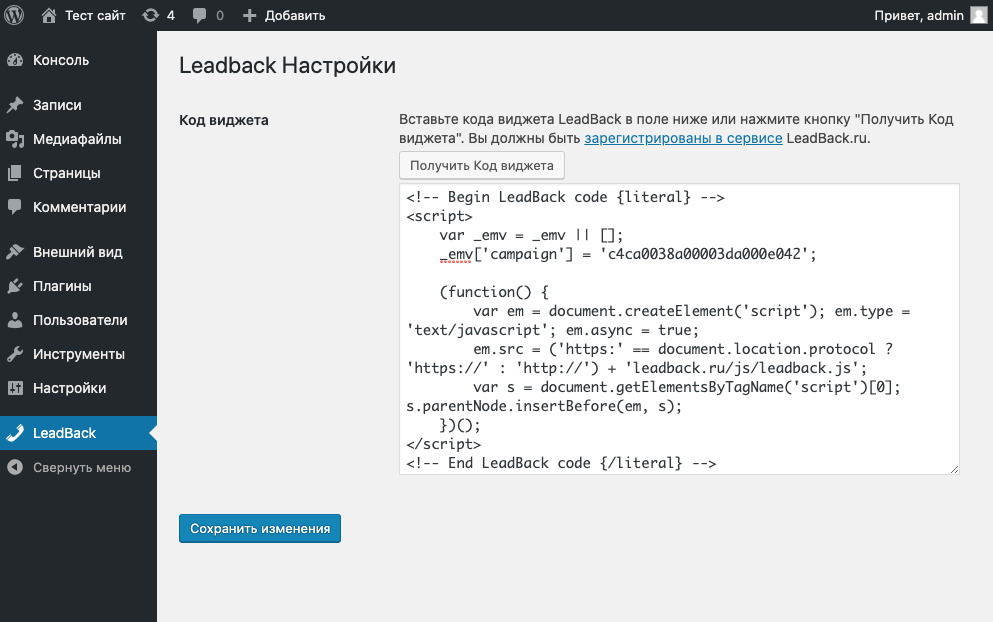
Task: Click the Консоль dashboard icon
Action: coord(15,60)
